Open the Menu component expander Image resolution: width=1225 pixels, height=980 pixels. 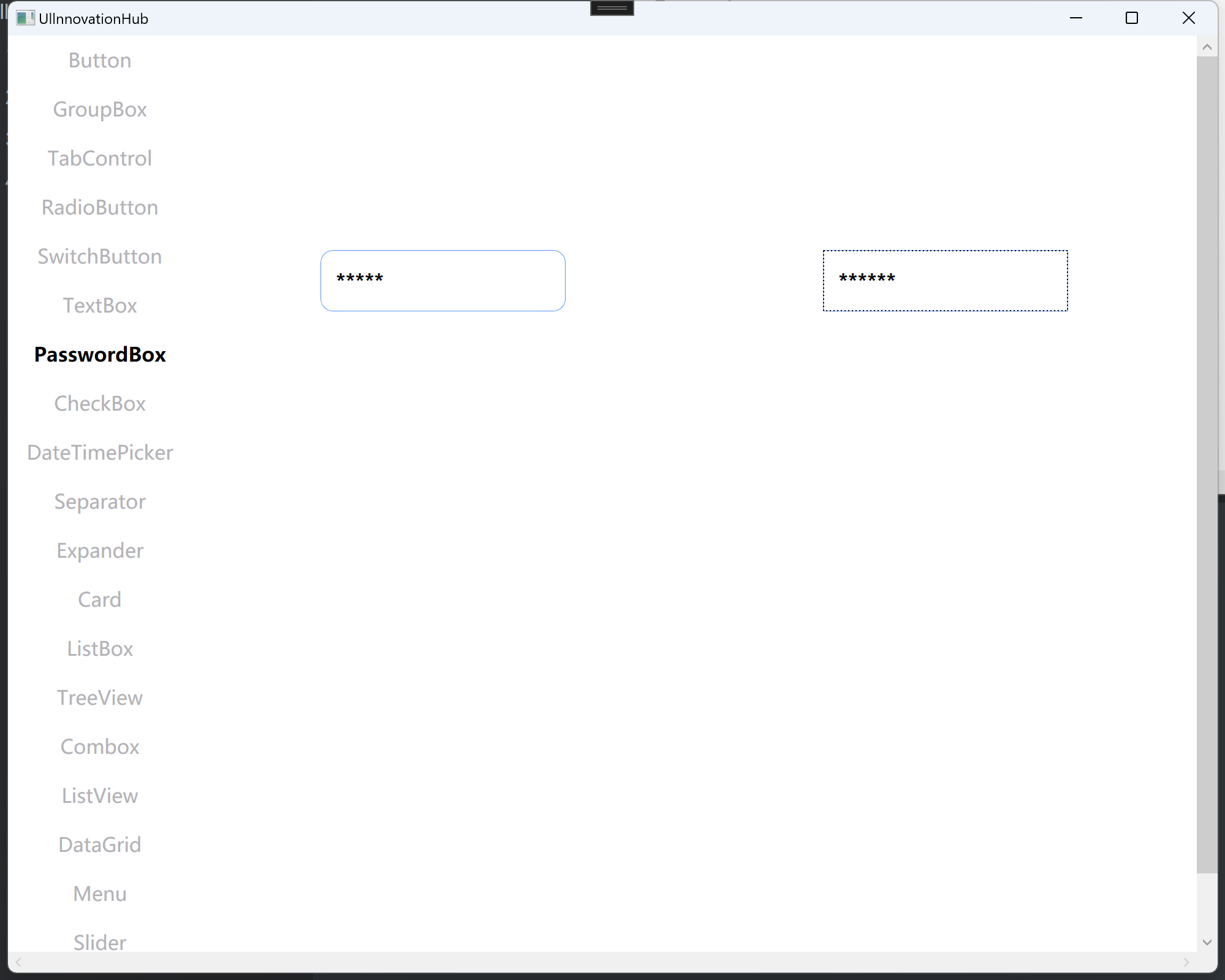click(x=100, y=893)
